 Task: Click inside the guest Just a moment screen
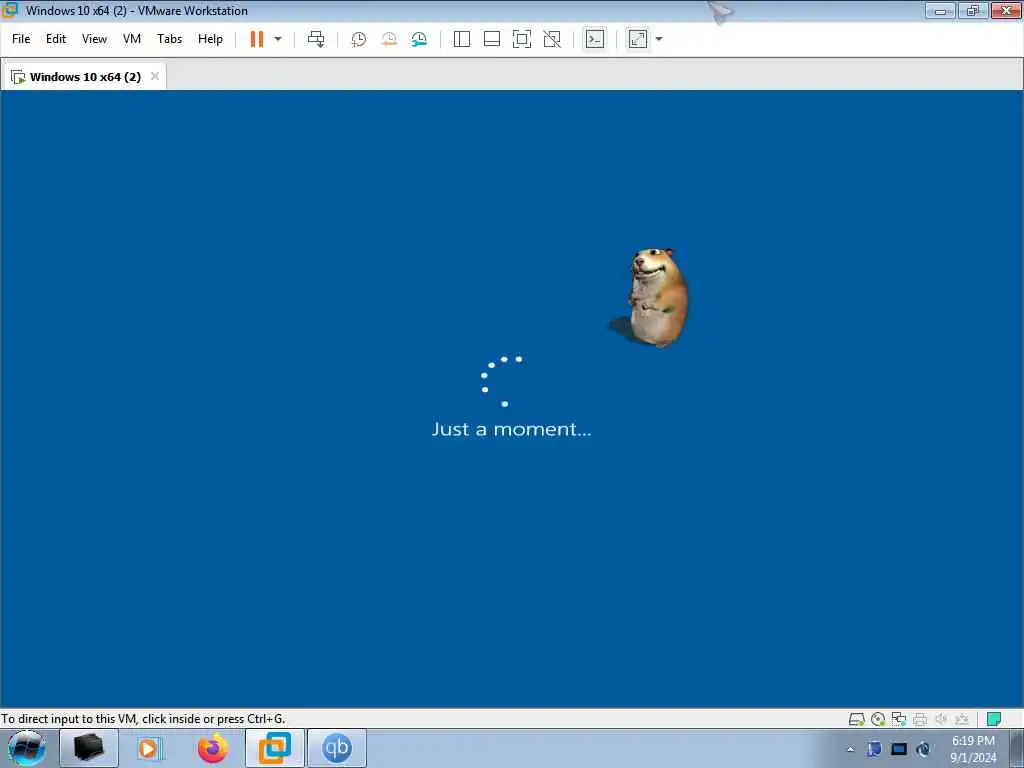[511, 398]
